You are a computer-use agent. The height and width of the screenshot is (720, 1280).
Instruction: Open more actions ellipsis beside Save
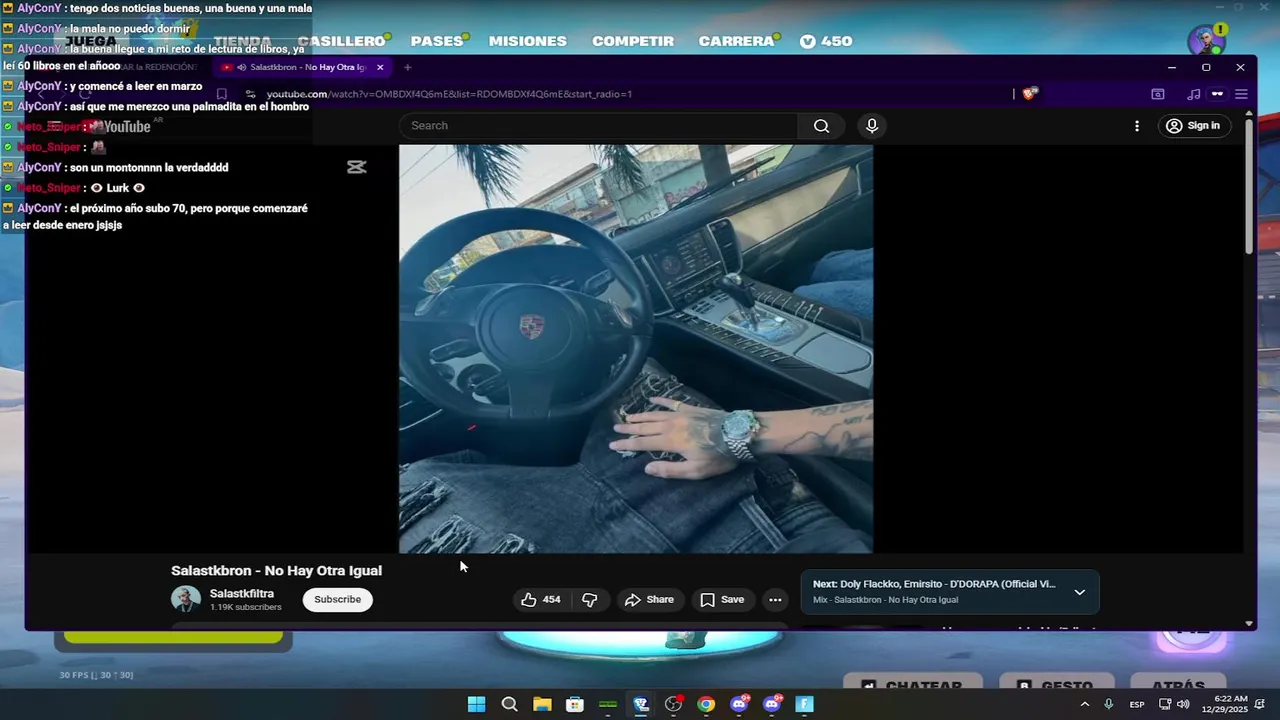click(775, 600)
